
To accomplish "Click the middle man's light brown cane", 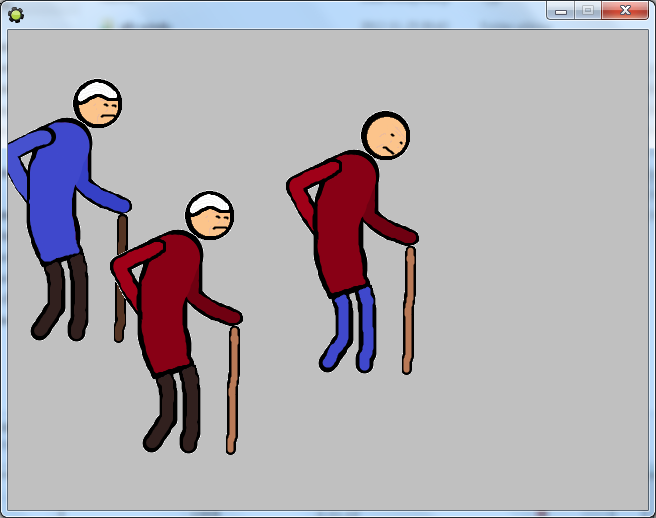I will (233, 390).
